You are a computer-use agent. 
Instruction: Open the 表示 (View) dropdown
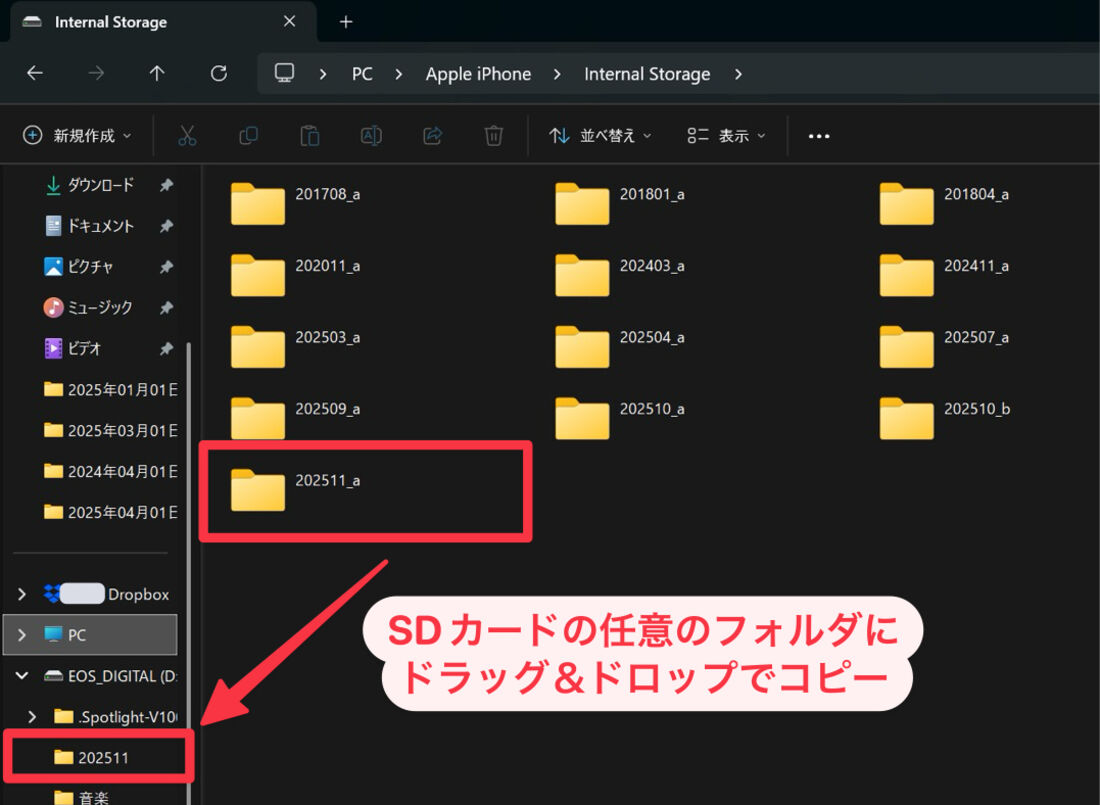point(727,135)
